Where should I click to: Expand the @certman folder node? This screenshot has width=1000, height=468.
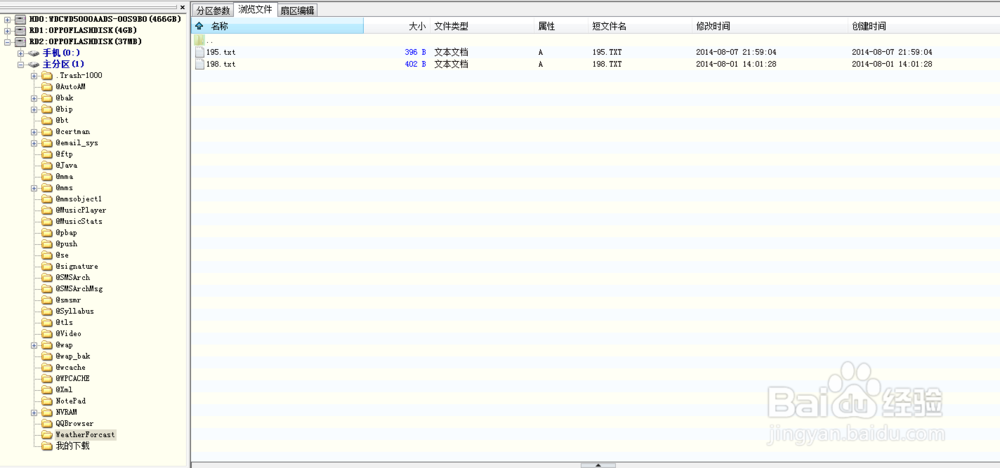point(34,131)
